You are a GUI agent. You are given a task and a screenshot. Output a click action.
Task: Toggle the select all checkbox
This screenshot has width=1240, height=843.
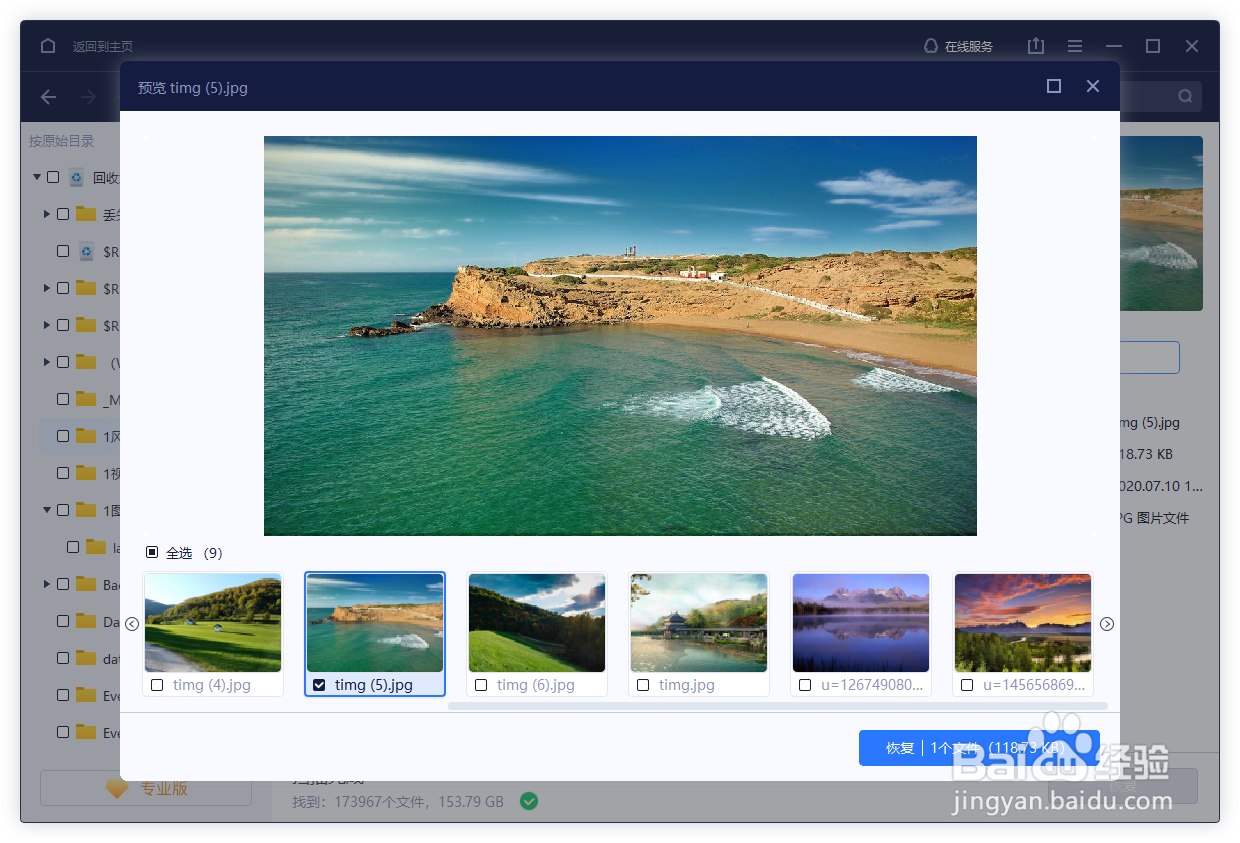pos(152,552)
